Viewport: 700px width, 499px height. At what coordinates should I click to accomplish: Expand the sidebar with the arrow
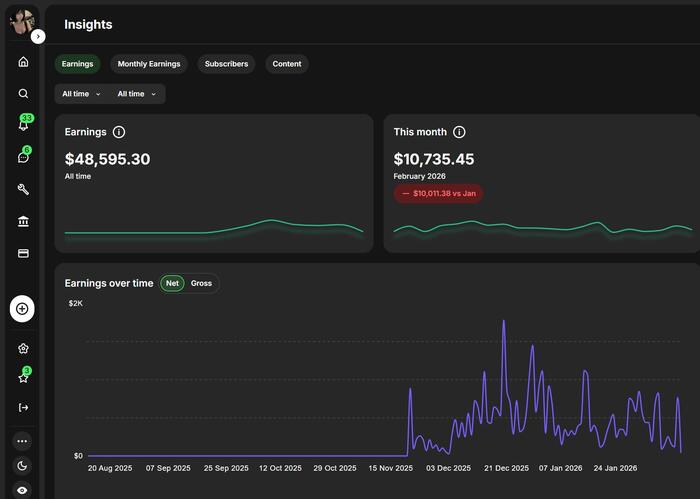pos(38,36)
